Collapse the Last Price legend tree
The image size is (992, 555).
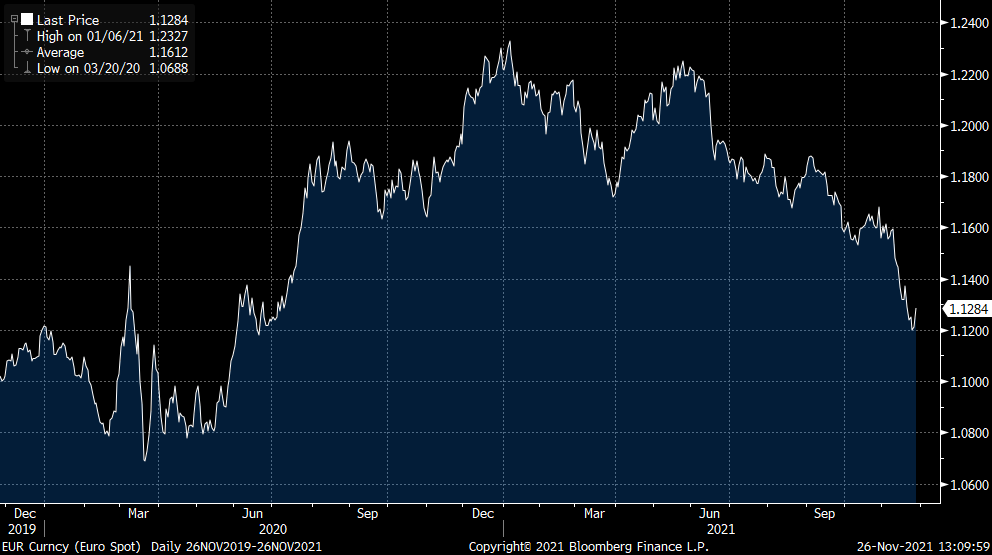pyautogui.click(x=13, y=20)
